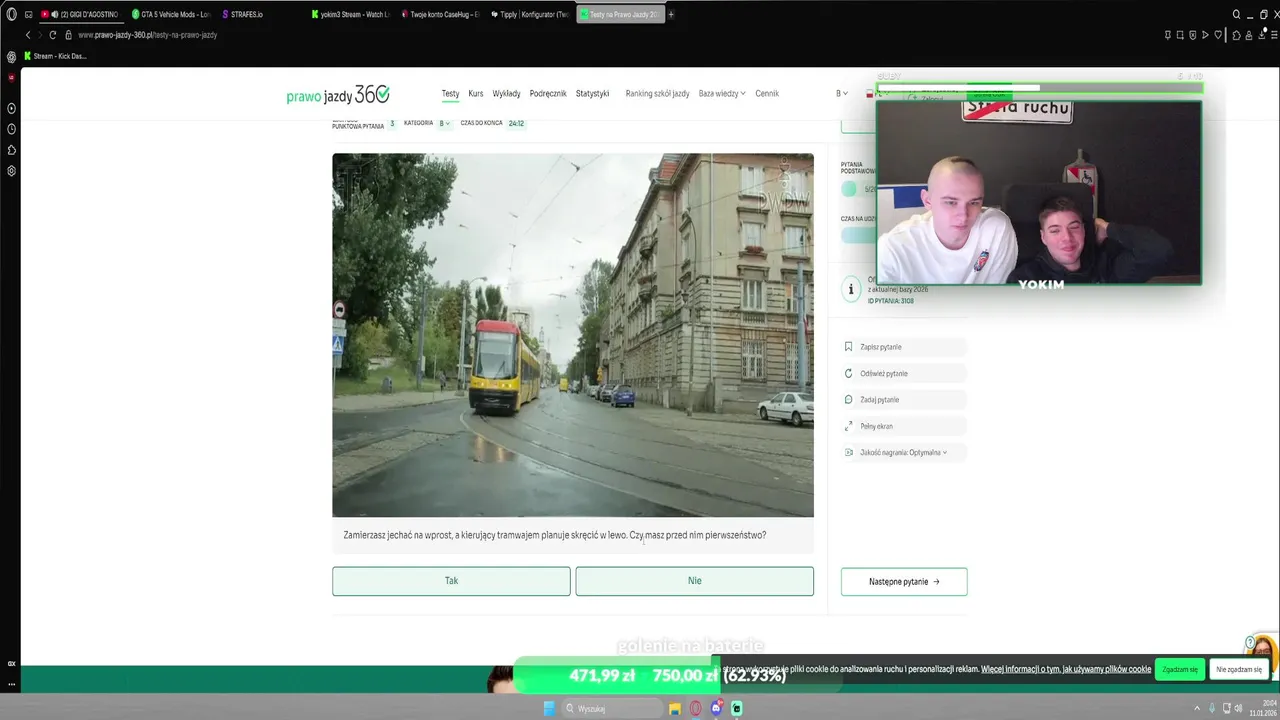Open the Podręcznik menu item
Screen dimensions: 1280x720
(549, 94)
